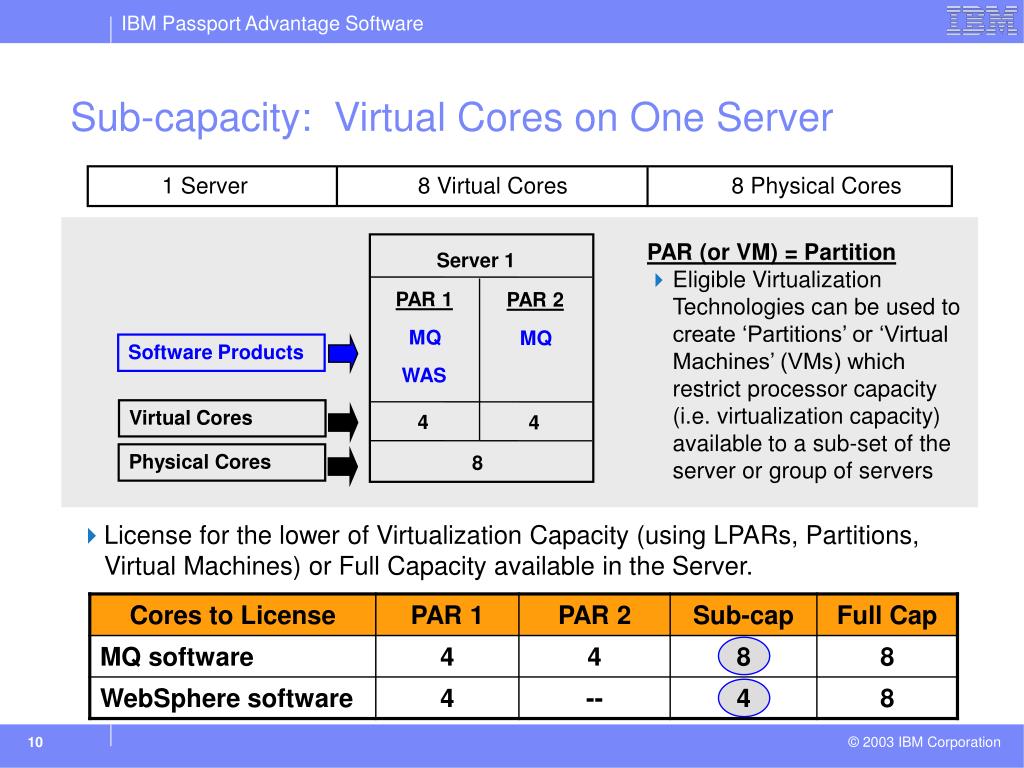Click the blue arrow beside Software Products

click(x=342, y=353)
